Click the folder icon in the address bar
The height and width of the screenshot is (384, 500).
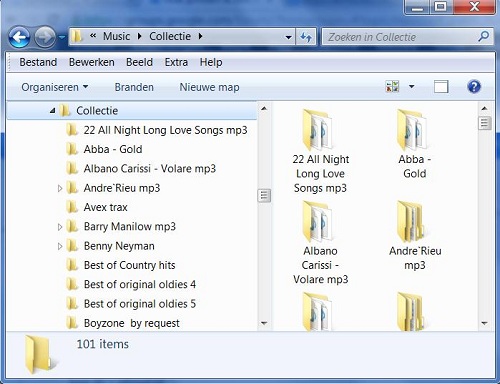[x=77, y=36]
